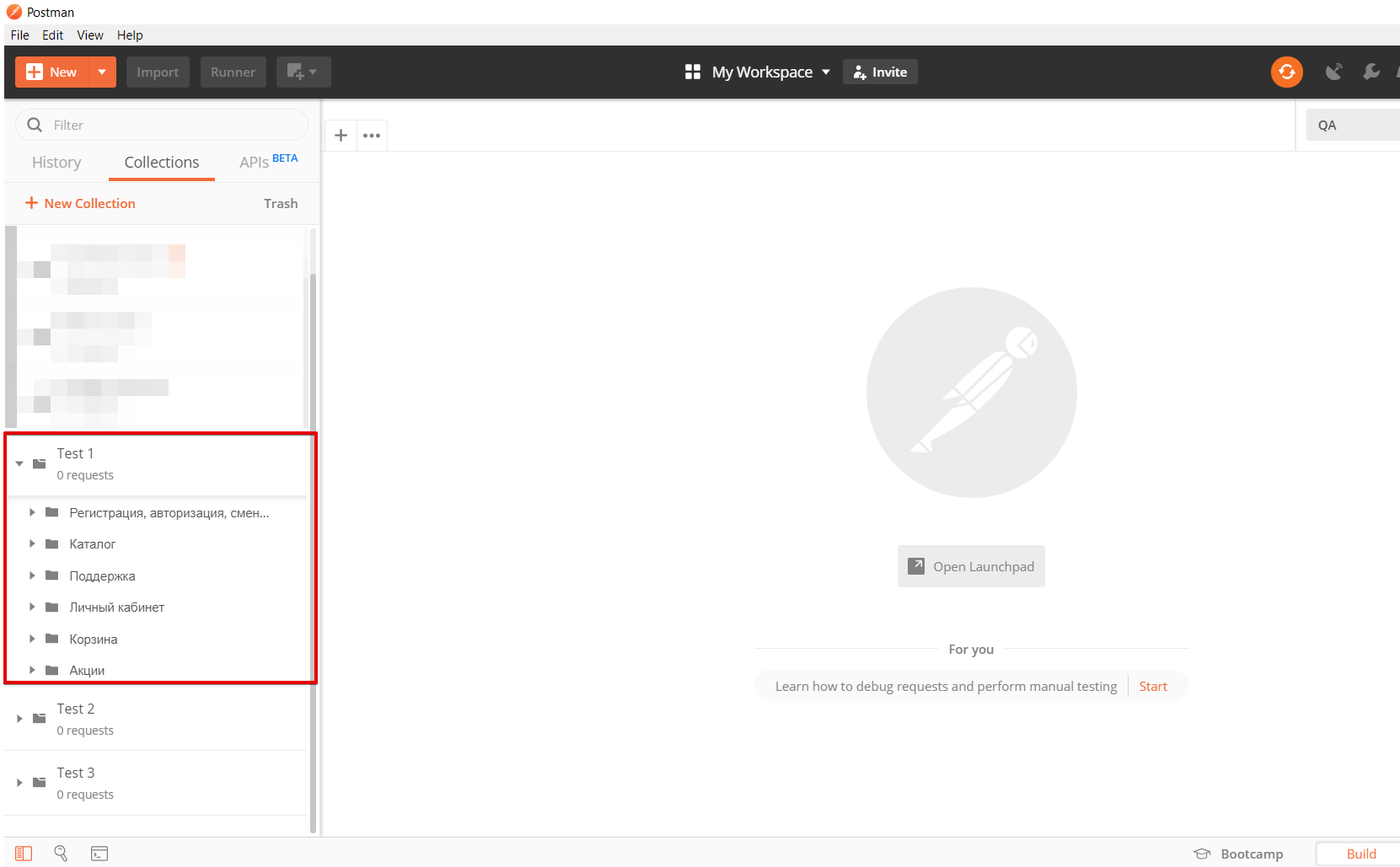Click the satellite capture requests icon
The width and height of the screenshot is (1400, 867).
coord(1333,72)
